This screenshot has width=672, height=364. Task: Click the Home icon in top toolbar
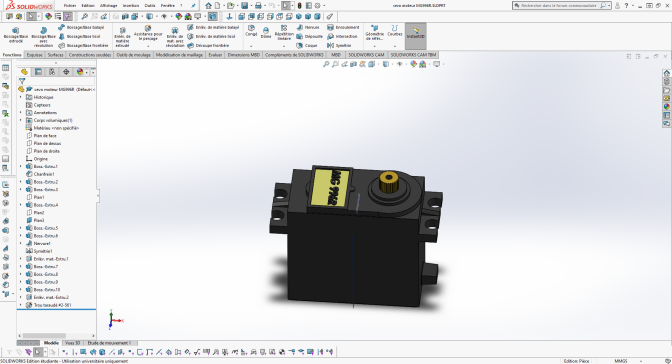[x=208, y=6]
